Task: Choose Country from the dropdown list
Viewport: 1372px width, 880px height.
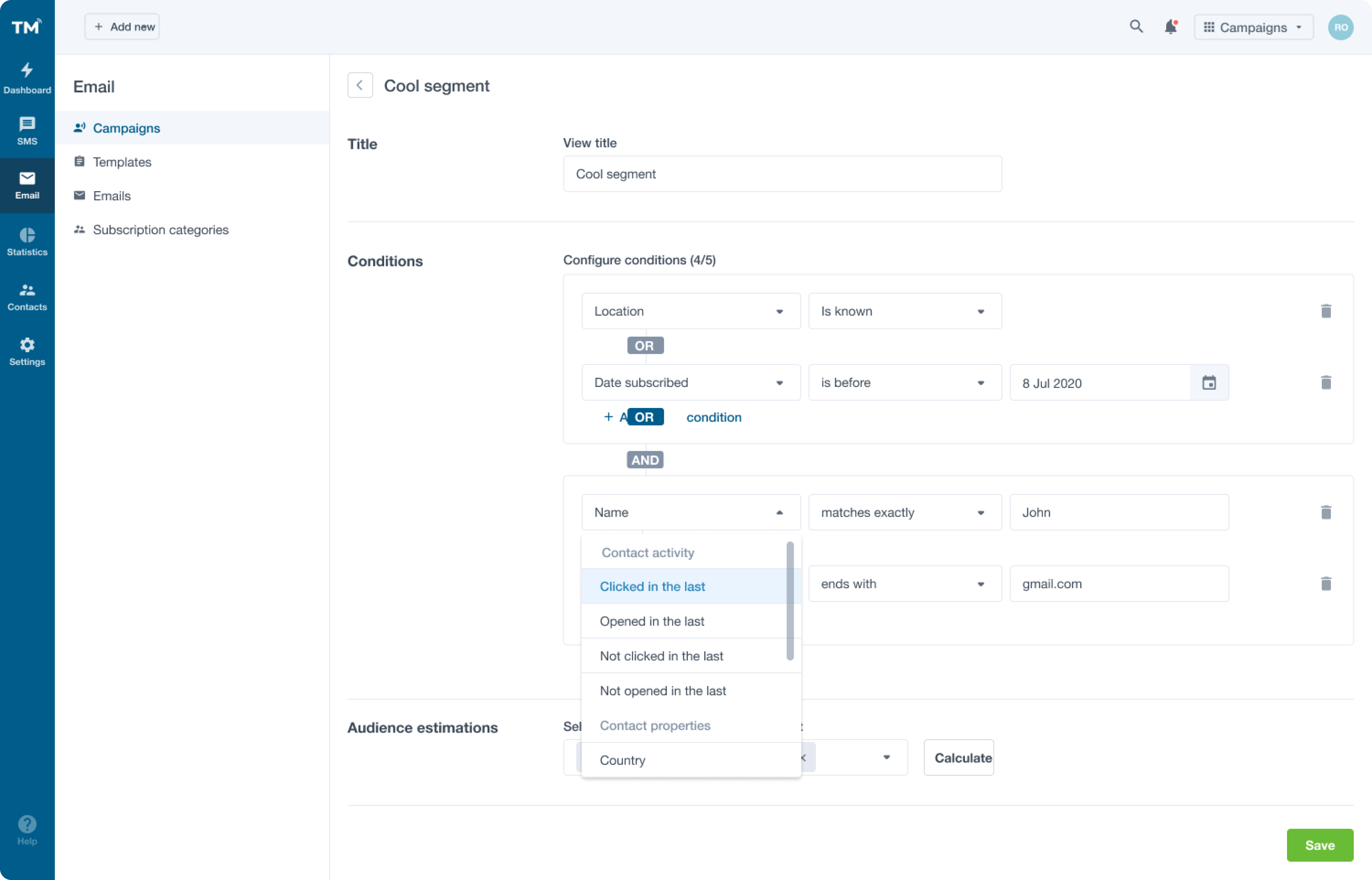Action: coord(622,760)
